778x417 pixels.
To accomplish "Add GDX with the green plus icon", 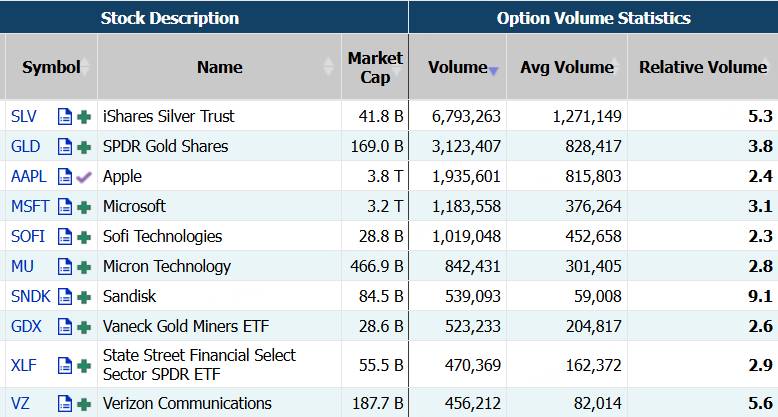I will pyautogui.click(x=84, y=327).
